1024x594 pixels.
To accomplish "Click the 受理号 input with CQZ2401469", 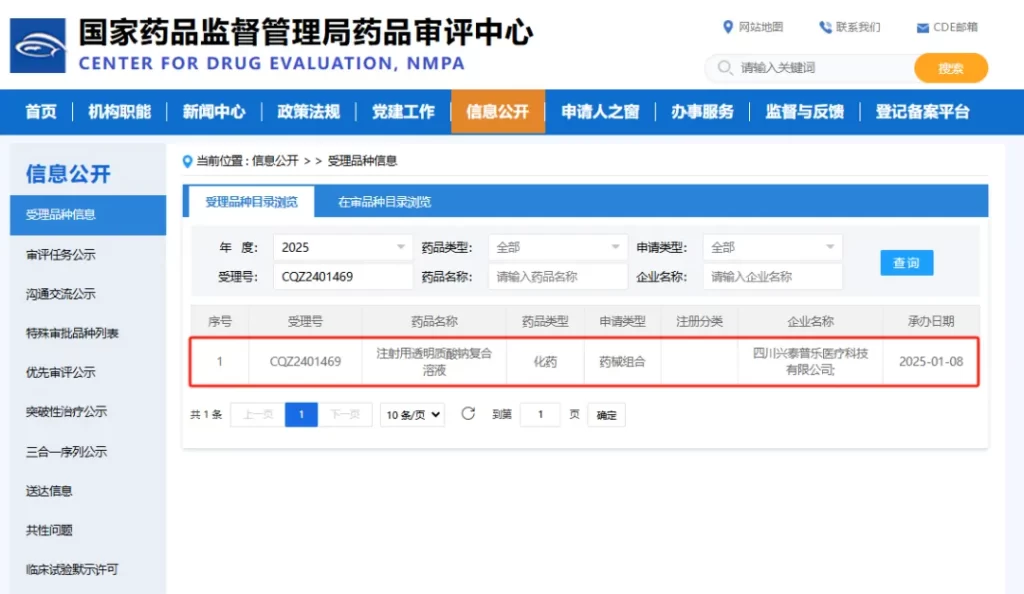I will [343, 277].
